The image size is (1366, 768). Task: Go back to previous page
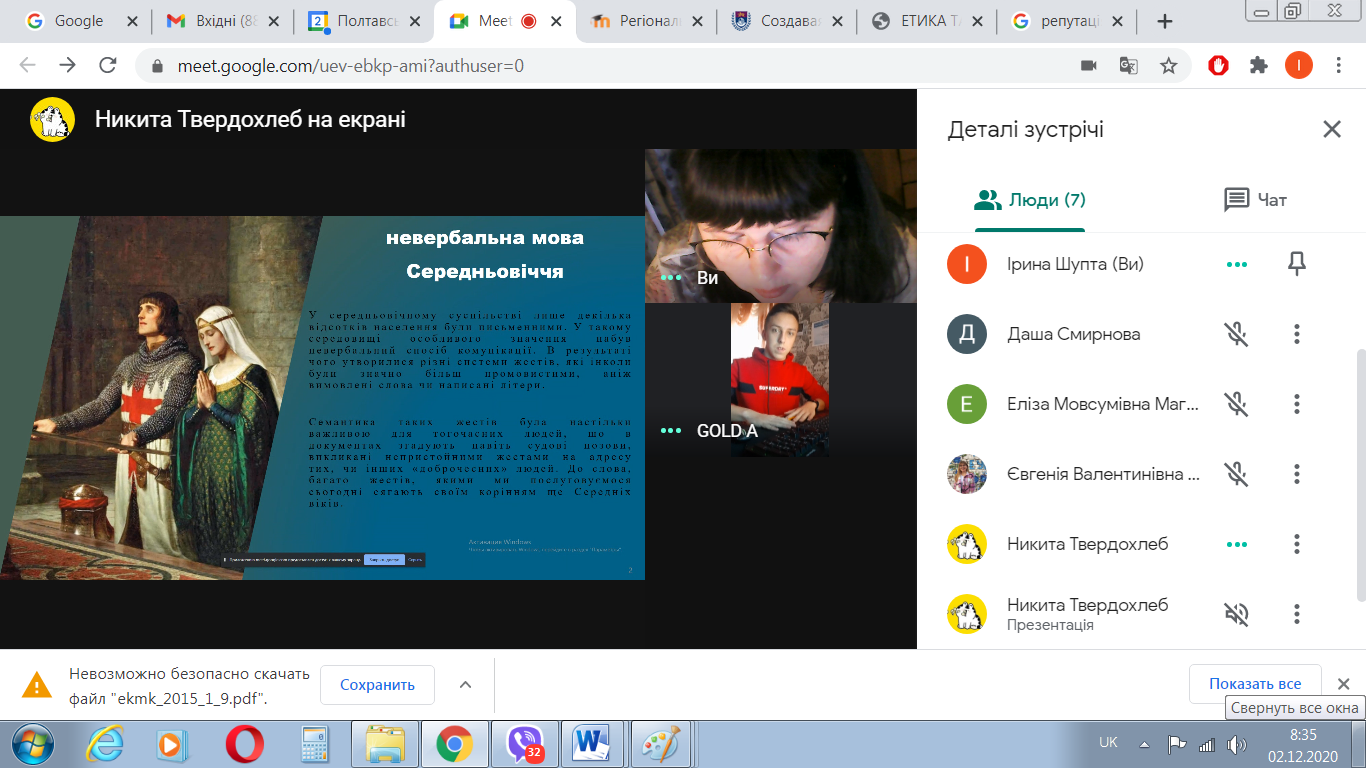[27, 65]
